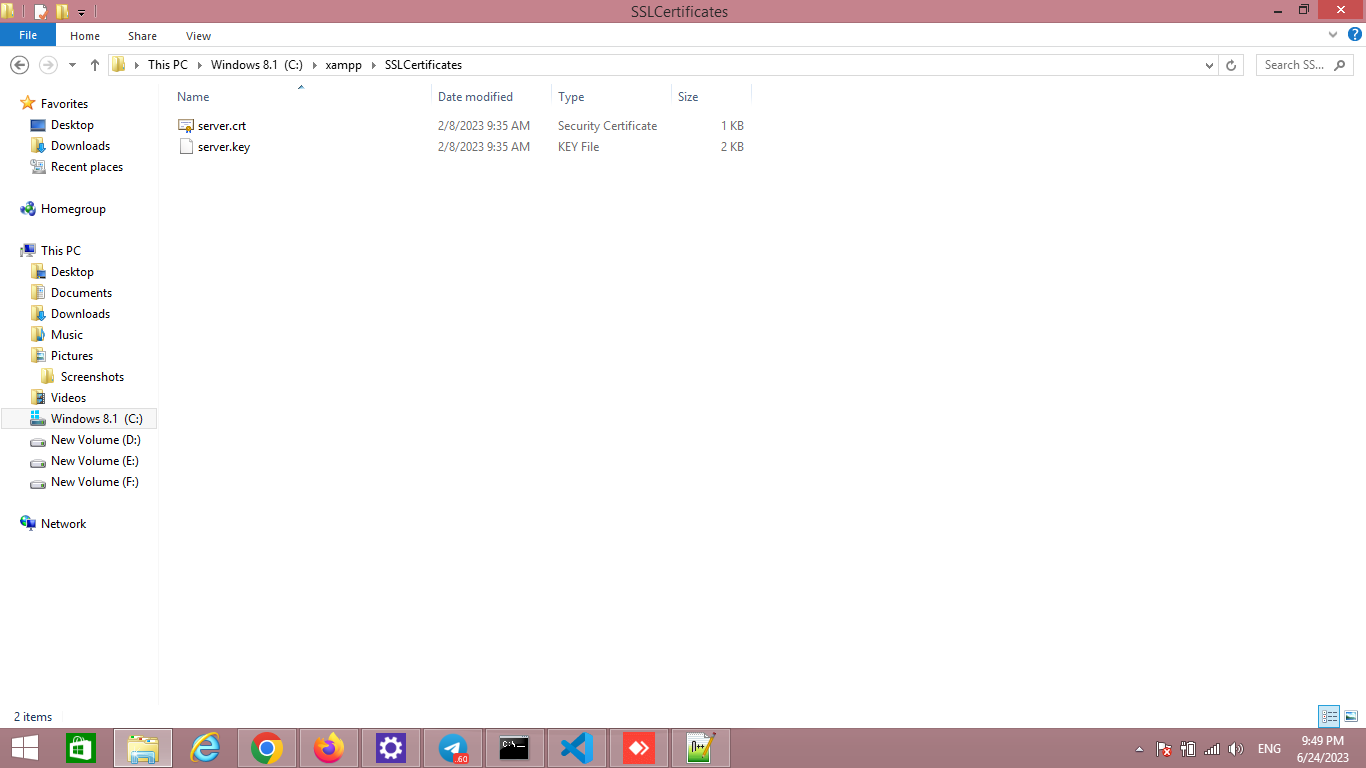Open the Customize Quick Access Toolbar dropdown
The height and width of the screenshot is (768, 1366).
(x=82, y=13)
